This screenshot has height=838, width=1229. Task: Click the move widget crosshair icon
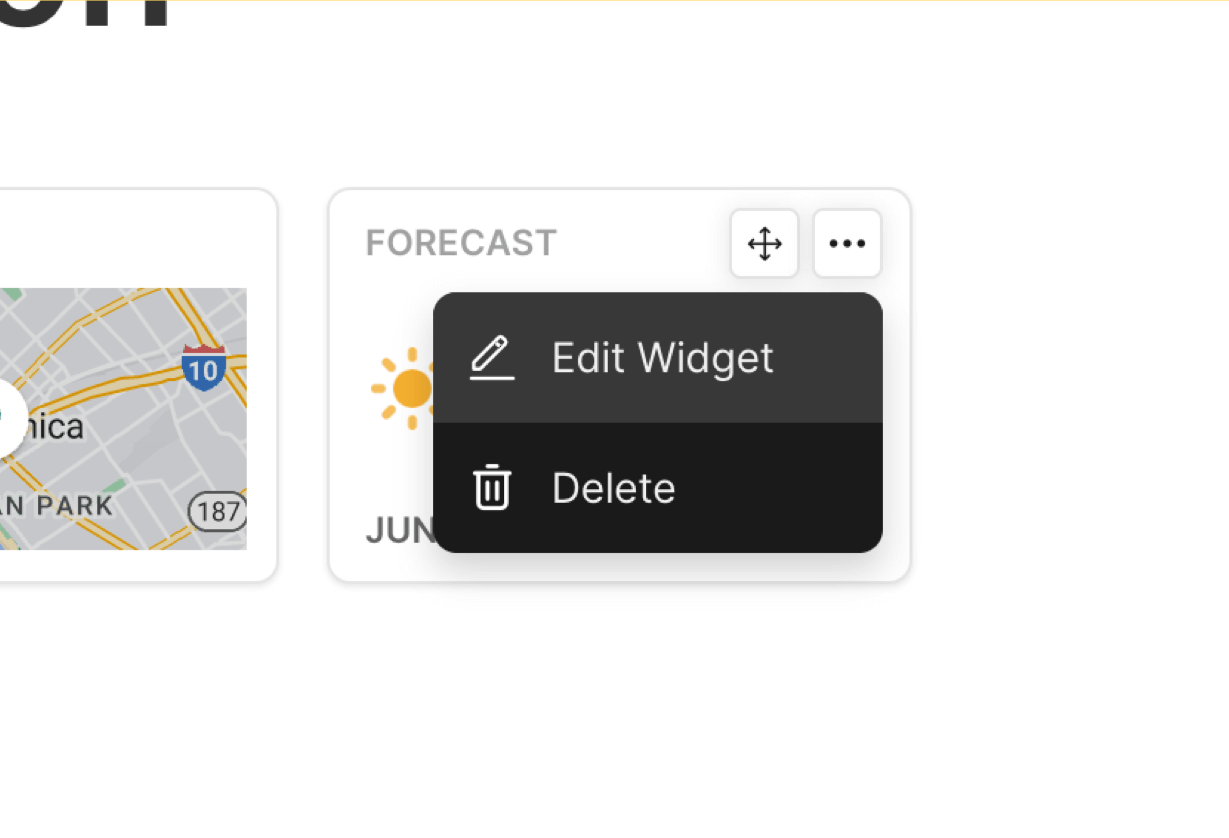point(764,244)
